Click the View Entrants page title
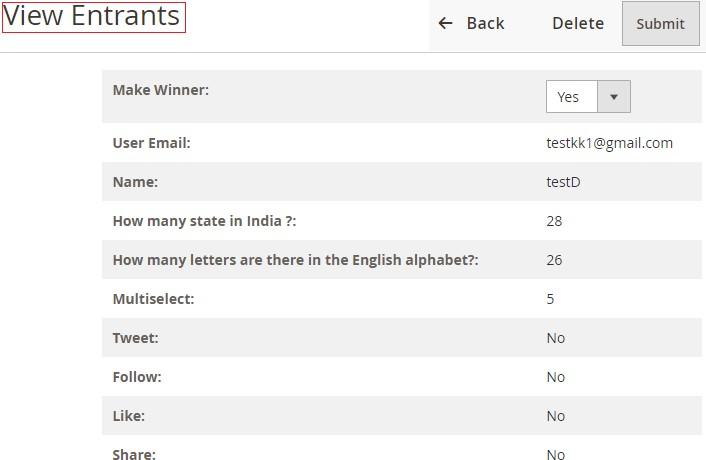 pyautogui.click(x=93, y=17)
